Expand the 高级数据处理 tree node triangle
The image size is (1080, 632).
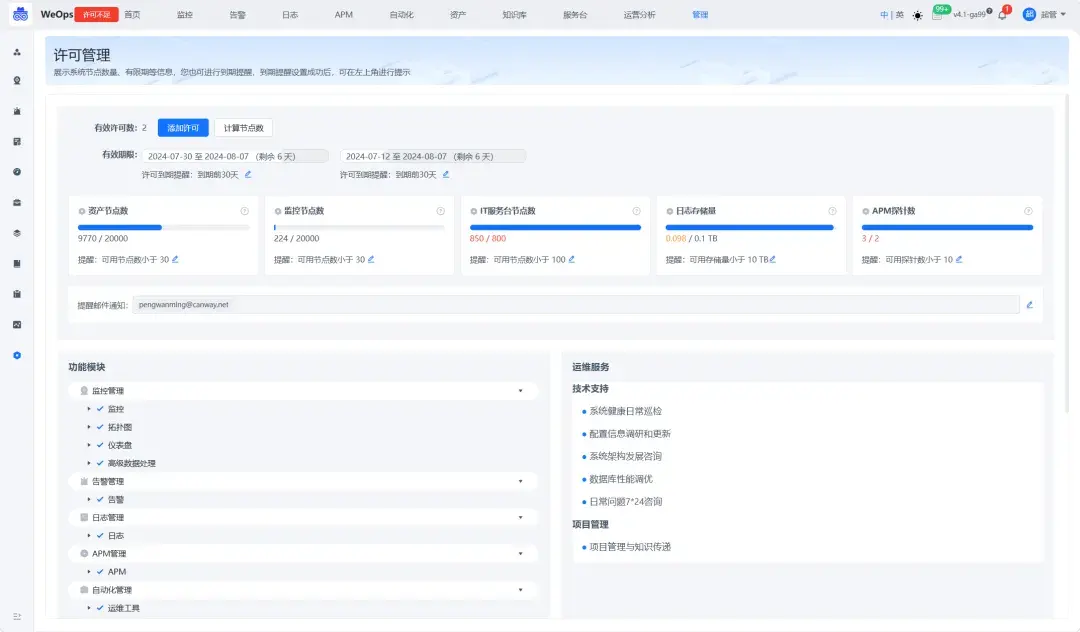point(89,463)
